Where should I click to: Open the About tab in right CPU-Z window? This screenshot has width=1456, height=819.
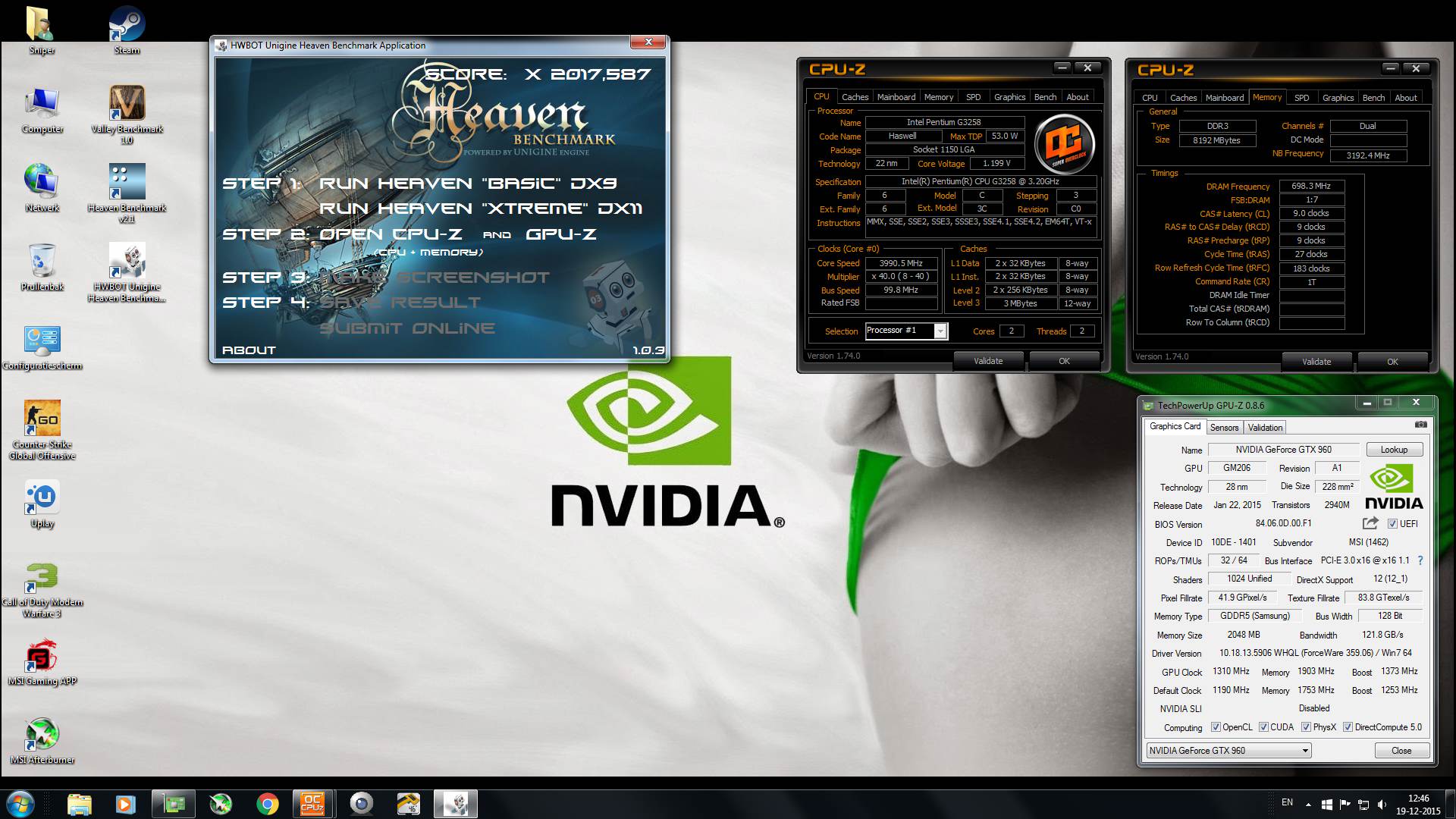click(1405, 98)
